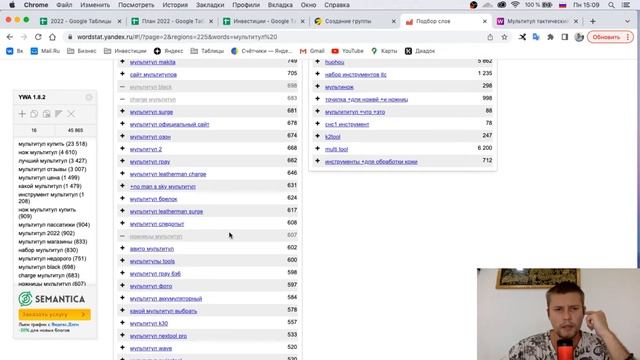This screenshot has width=640, height=360.
Task: Switch to '2022 - Google Таблицы' tab
Action: pos(80,21)
